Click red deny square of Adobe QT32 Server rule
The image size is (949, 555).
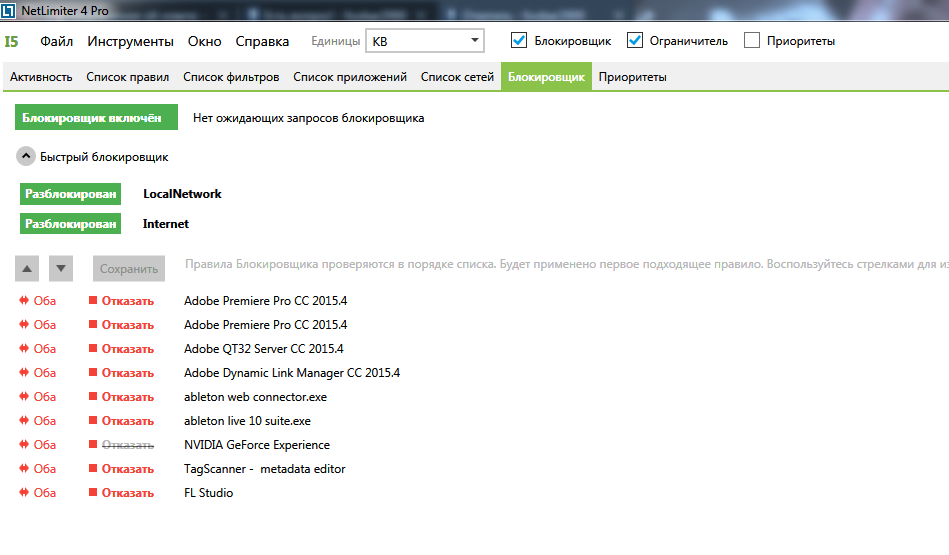click(x=93, y=348)
